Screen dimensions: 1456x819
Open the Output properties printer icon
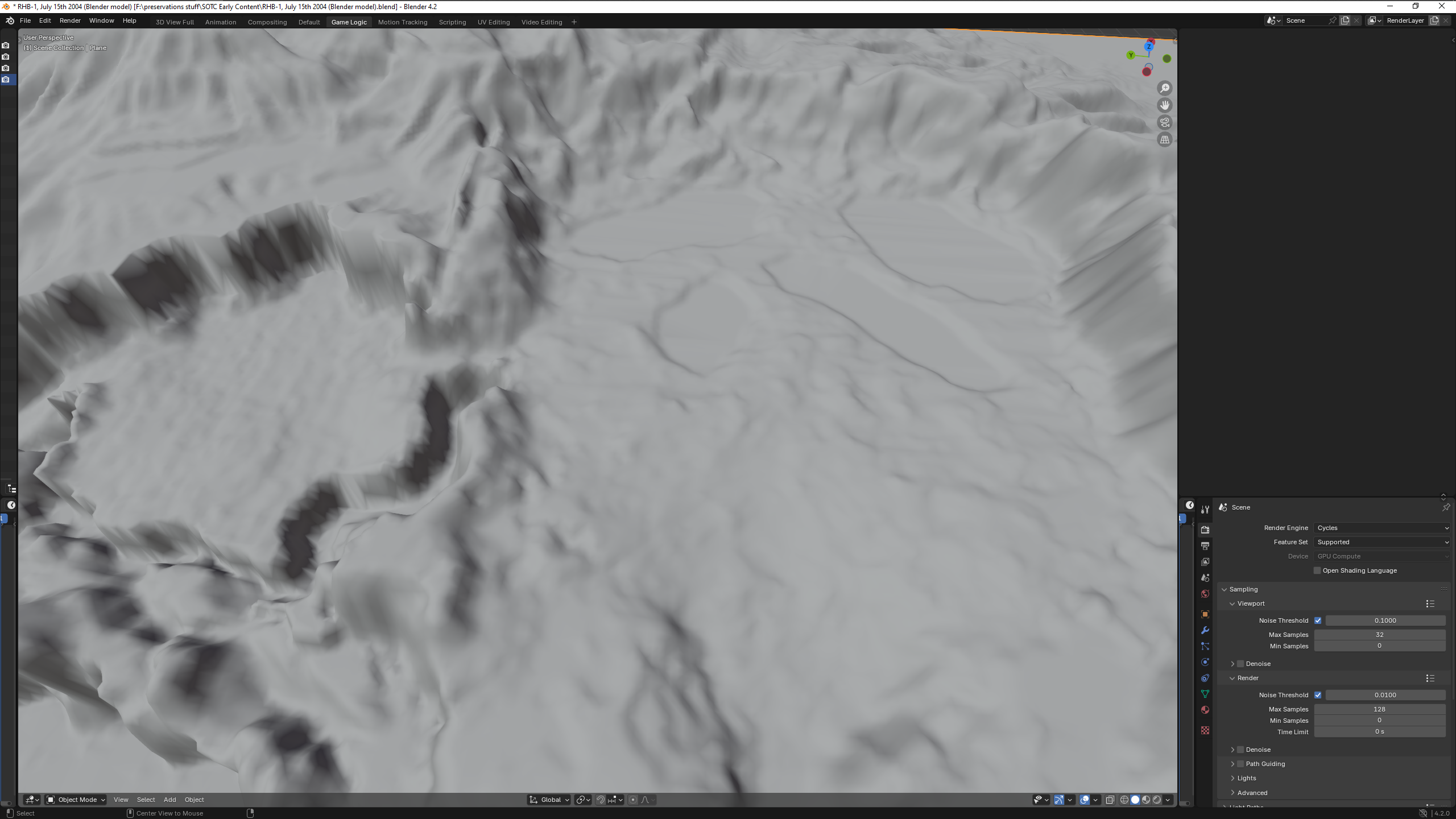pos(1205,546)
